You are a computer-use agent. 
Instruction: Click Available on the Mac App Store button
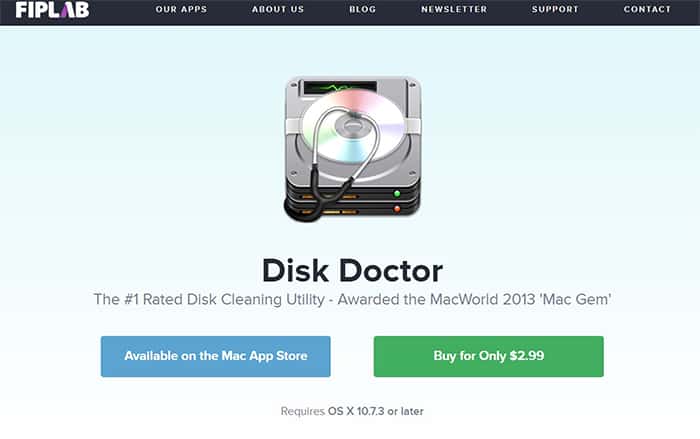click(x=216, y=356)
